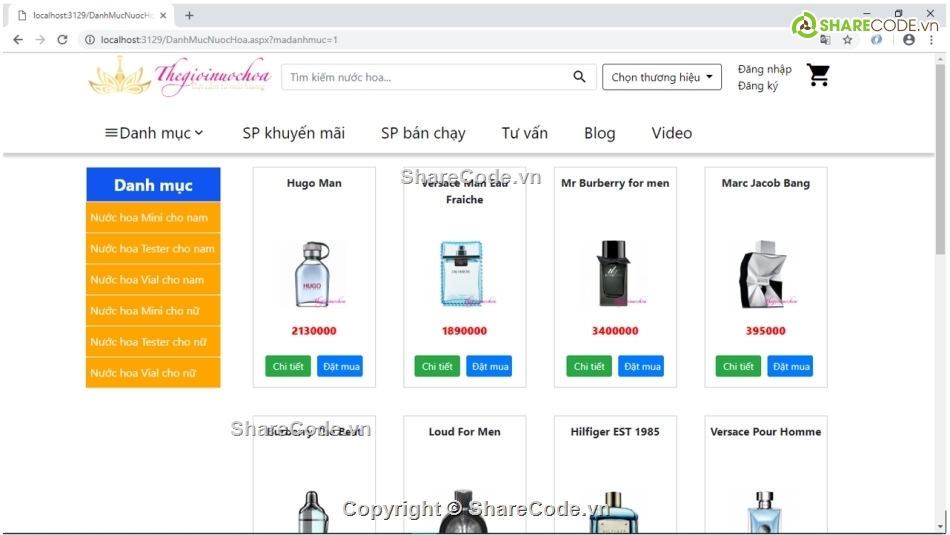Click Versace Pour Homme product title
This screenshot has height=535, width=950.
[x=765, y=431]
